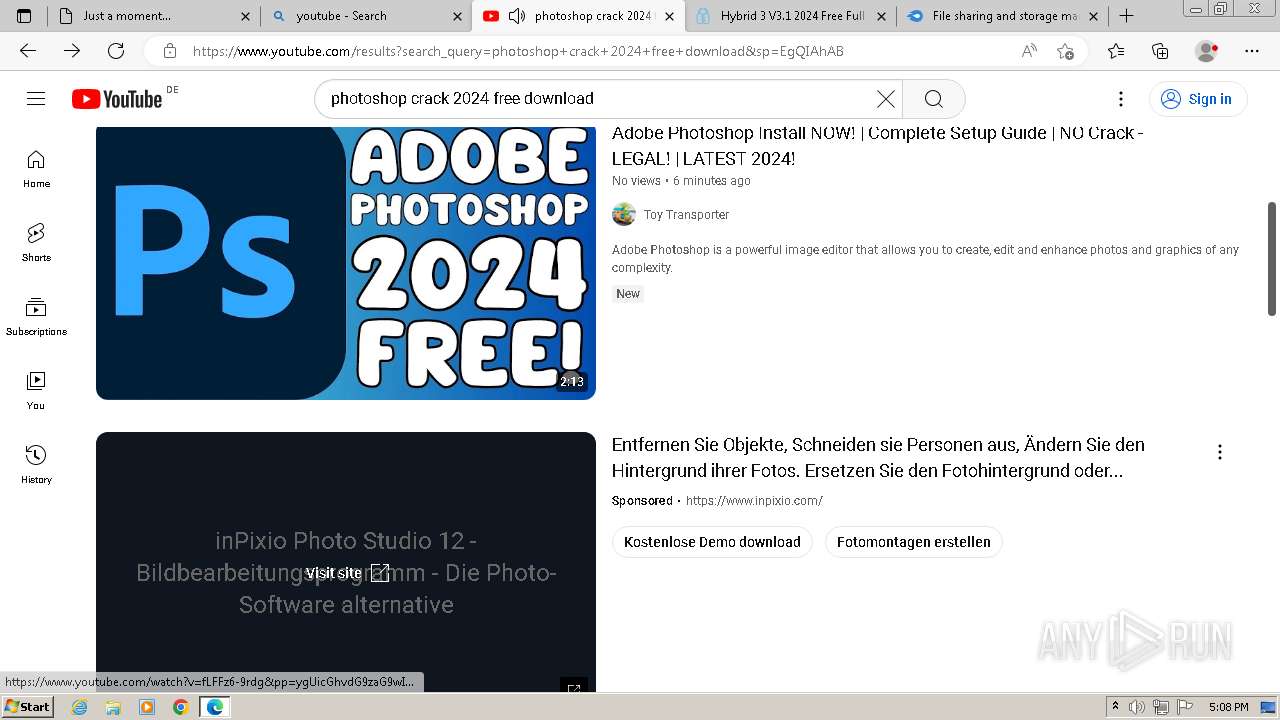Show hidden system tray icons

[1116, 707]
